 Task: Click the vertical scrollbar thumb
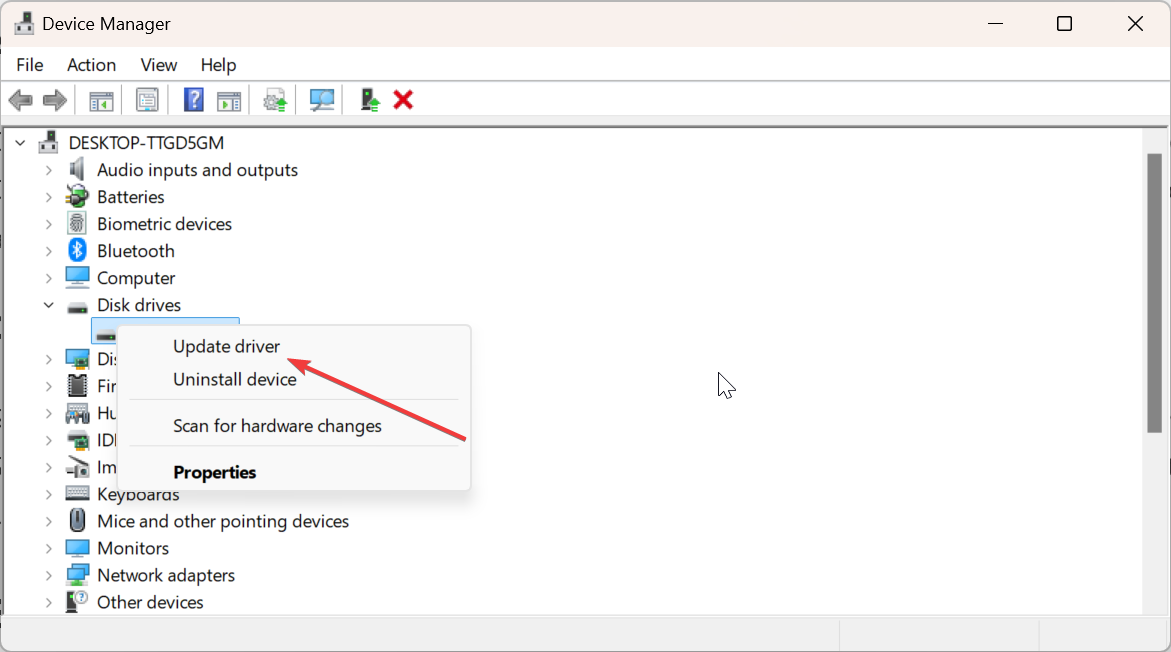click(x=1155, y=293)
